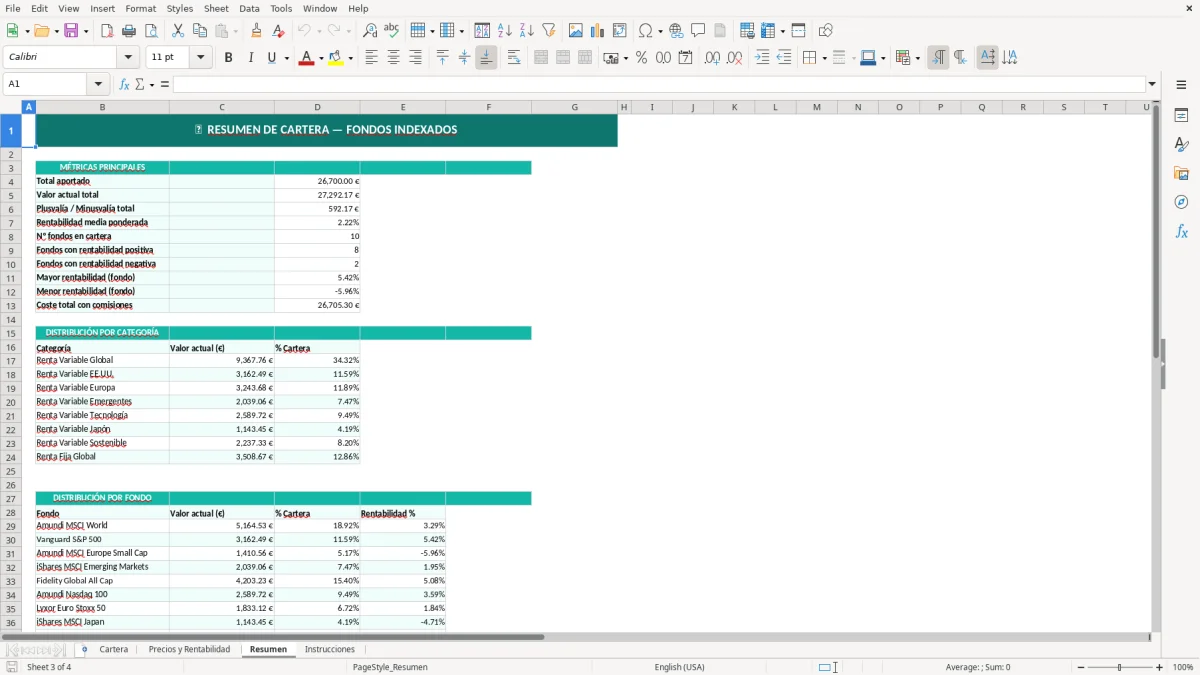
Task: Open Find and Replace
Action: pos(370,31)
